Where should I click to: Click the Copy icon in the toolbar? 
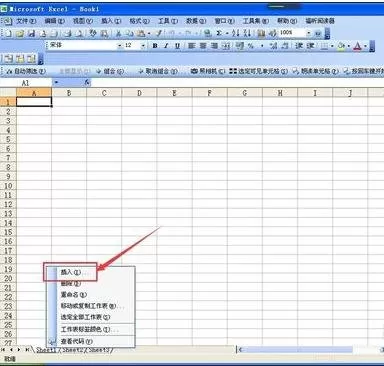(x=129, y=33)
